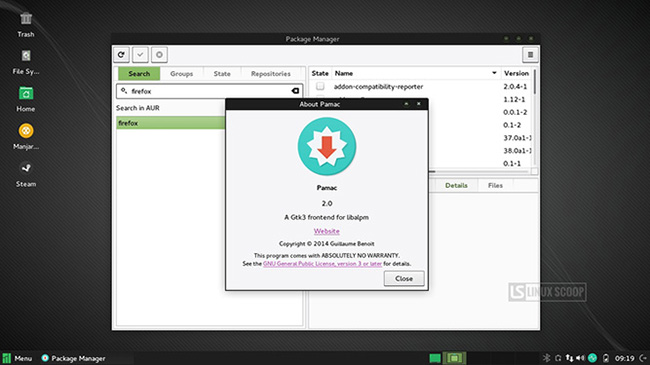Click the Search in AUR option
Screen dimensions: 650x365
[x=138, y=108]
